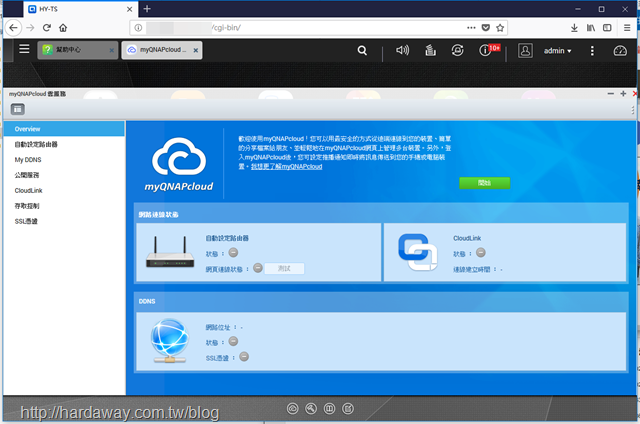Viewport: 640px width, 424px height.
Task: Open CloudLink in the sidebar
Action: coord(64,191)
